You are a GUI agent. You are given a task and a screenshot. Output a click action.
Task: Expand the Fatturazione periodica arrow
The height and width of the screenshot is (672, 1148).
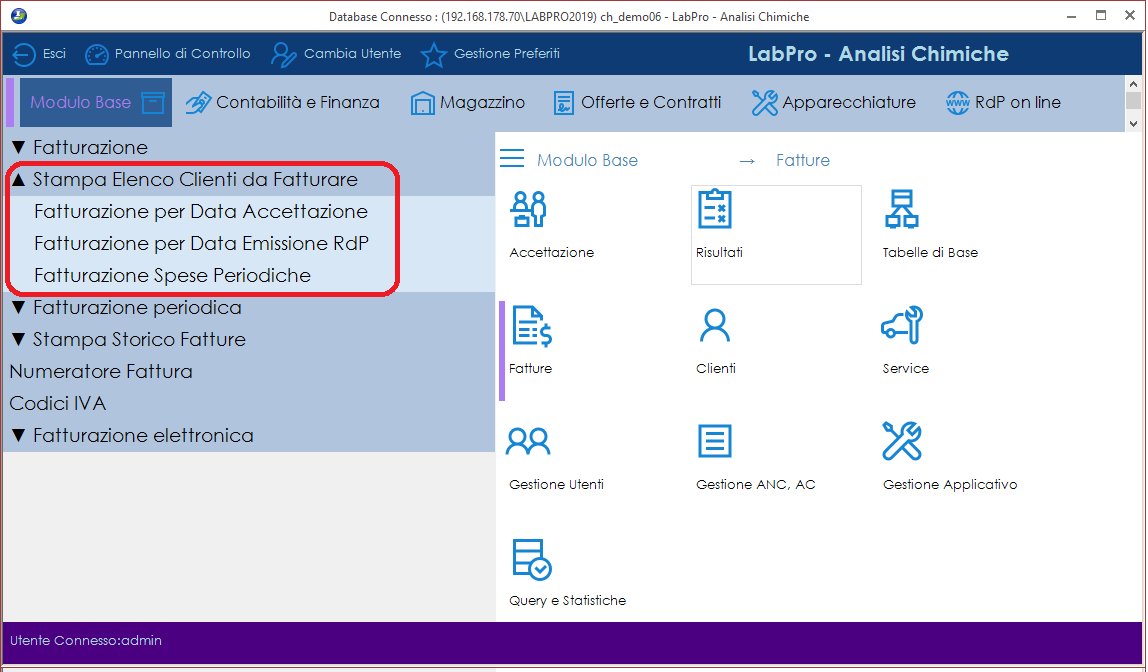coord(19,307)
